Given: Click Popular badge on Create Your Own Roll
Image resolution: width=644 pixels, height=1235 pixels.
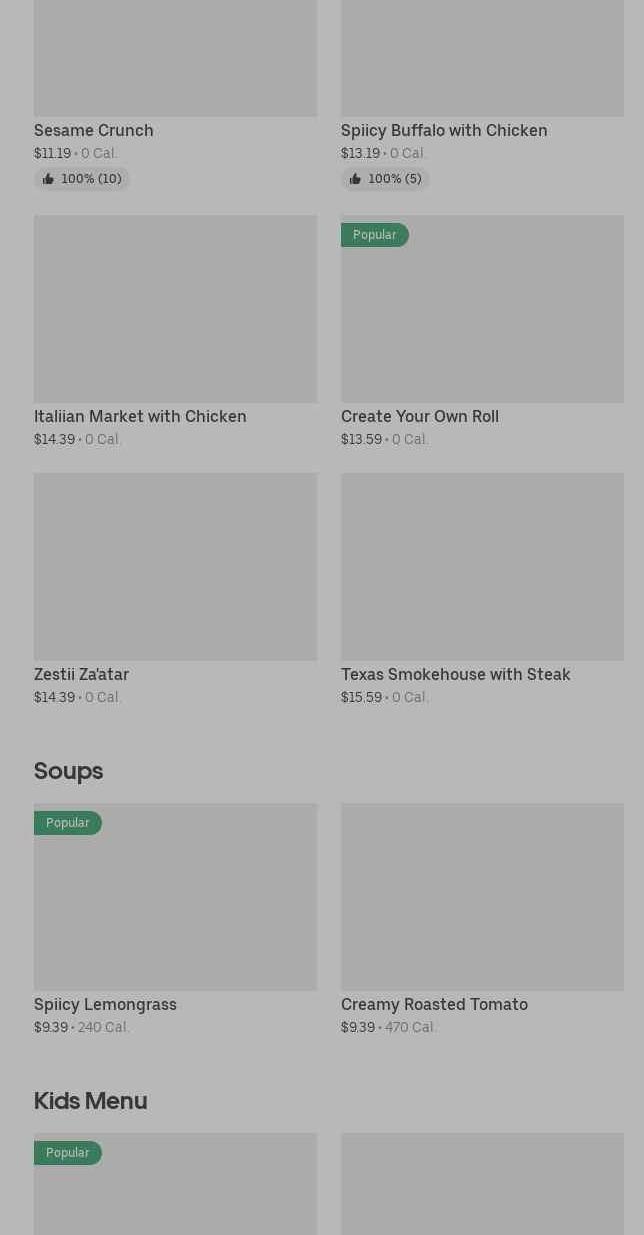Looking at the screenshot, I should 374,235.
